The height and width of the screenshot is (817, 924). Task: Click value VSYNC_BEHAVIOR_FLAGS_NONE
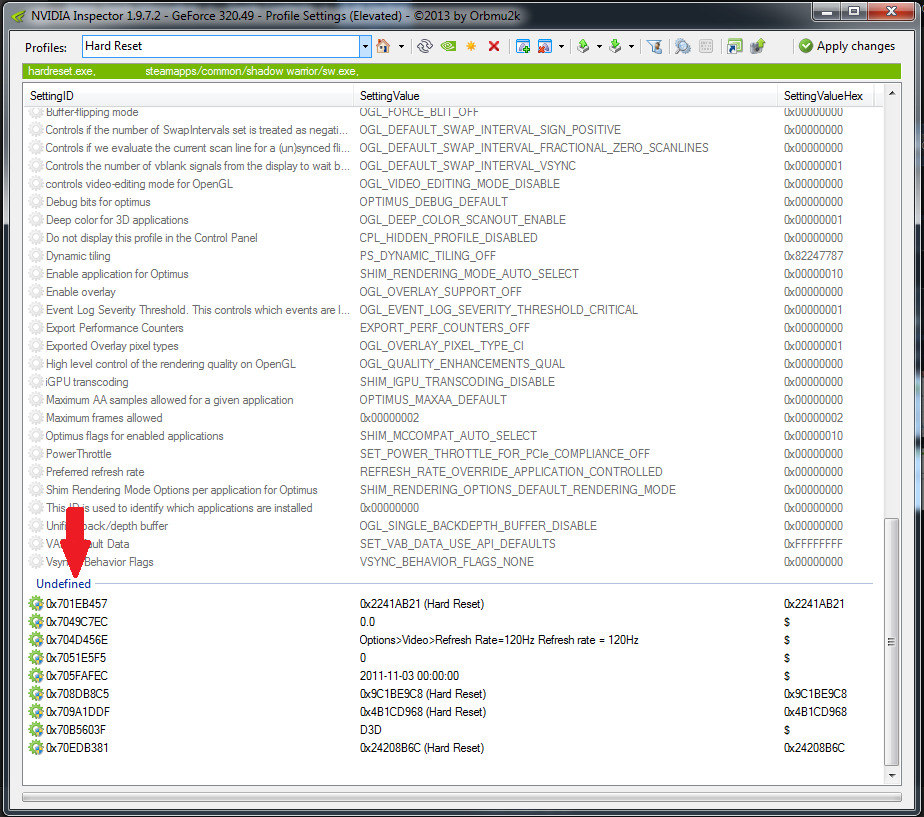tap(447, 562)
